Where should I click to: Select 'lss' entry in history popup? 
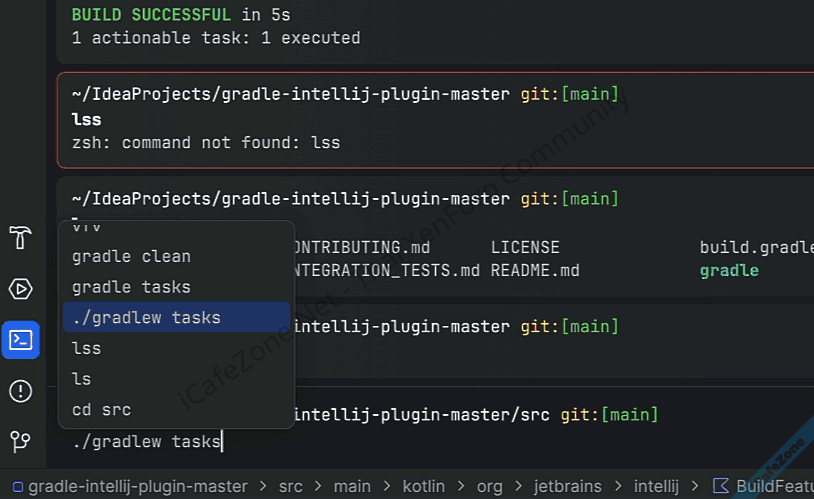(87, 348)
